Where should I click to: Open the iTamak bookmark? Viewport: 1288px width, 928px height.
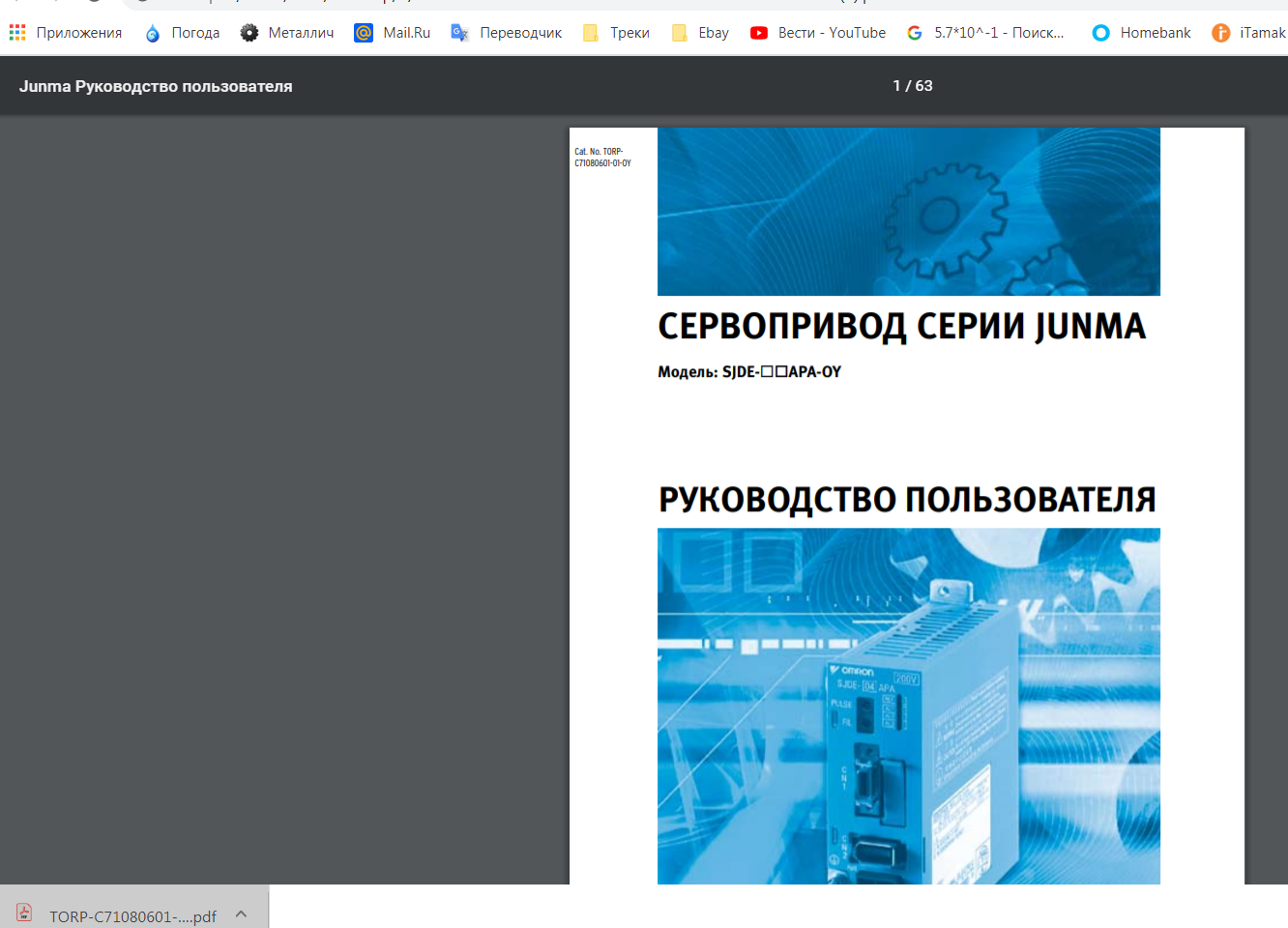[1263, 33]
